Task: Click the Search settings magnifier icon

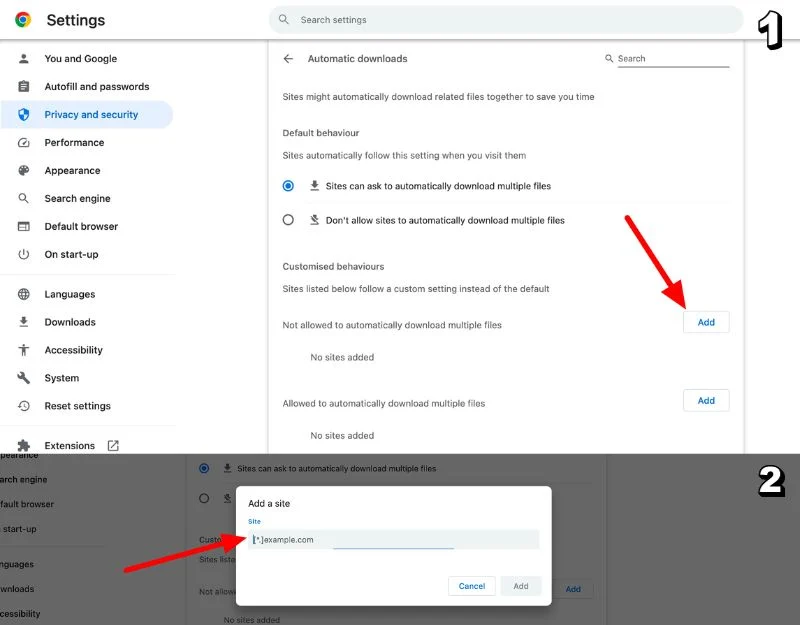Action: click(x=284, y=19)
